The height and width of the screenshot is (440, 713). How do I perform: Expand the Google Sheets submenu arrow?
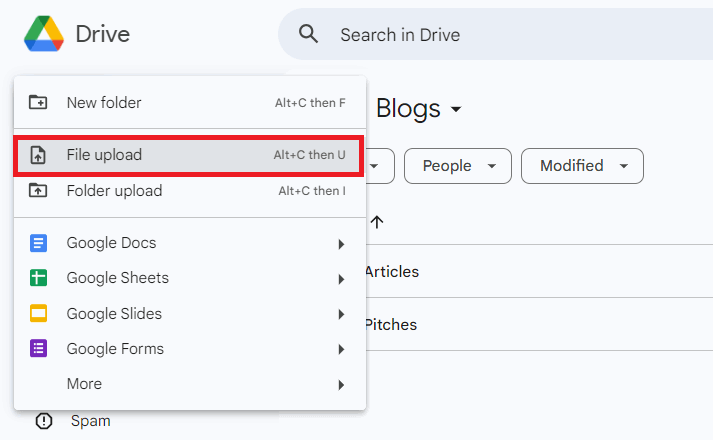coord(341,279)
